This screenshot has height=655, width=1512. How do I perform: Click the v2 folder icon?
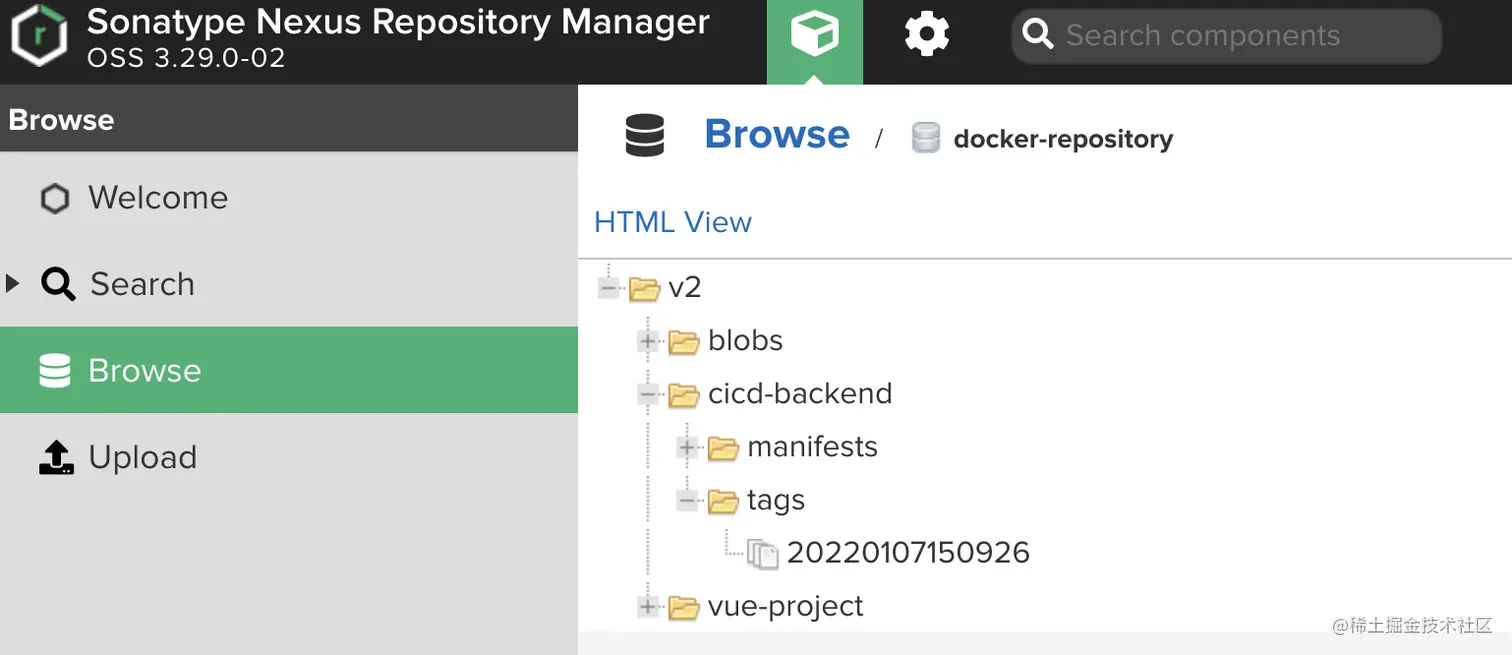click(x=645, y=289)
